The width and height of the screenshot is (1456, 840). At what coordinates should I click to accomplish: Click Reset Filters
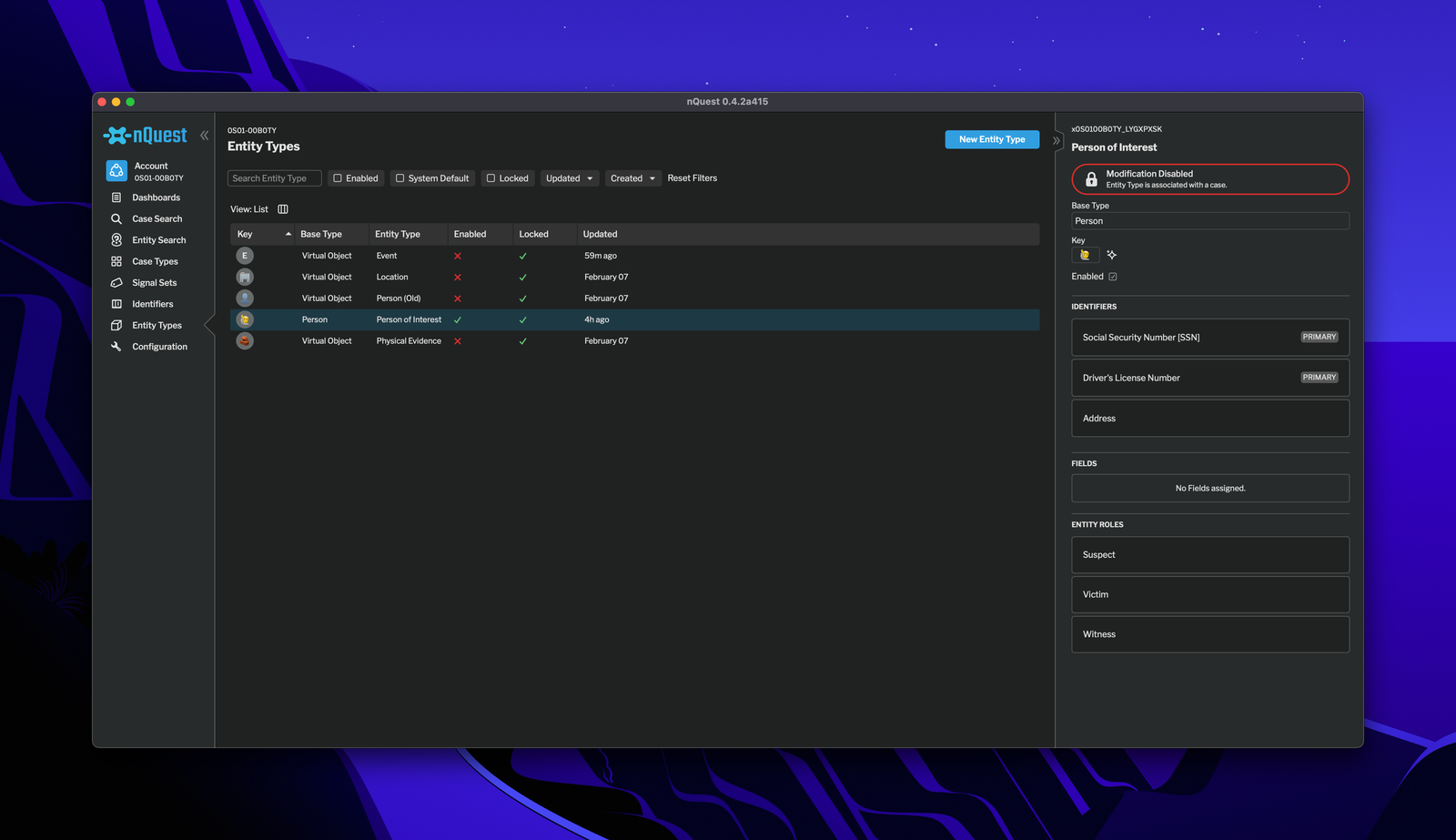692,178
